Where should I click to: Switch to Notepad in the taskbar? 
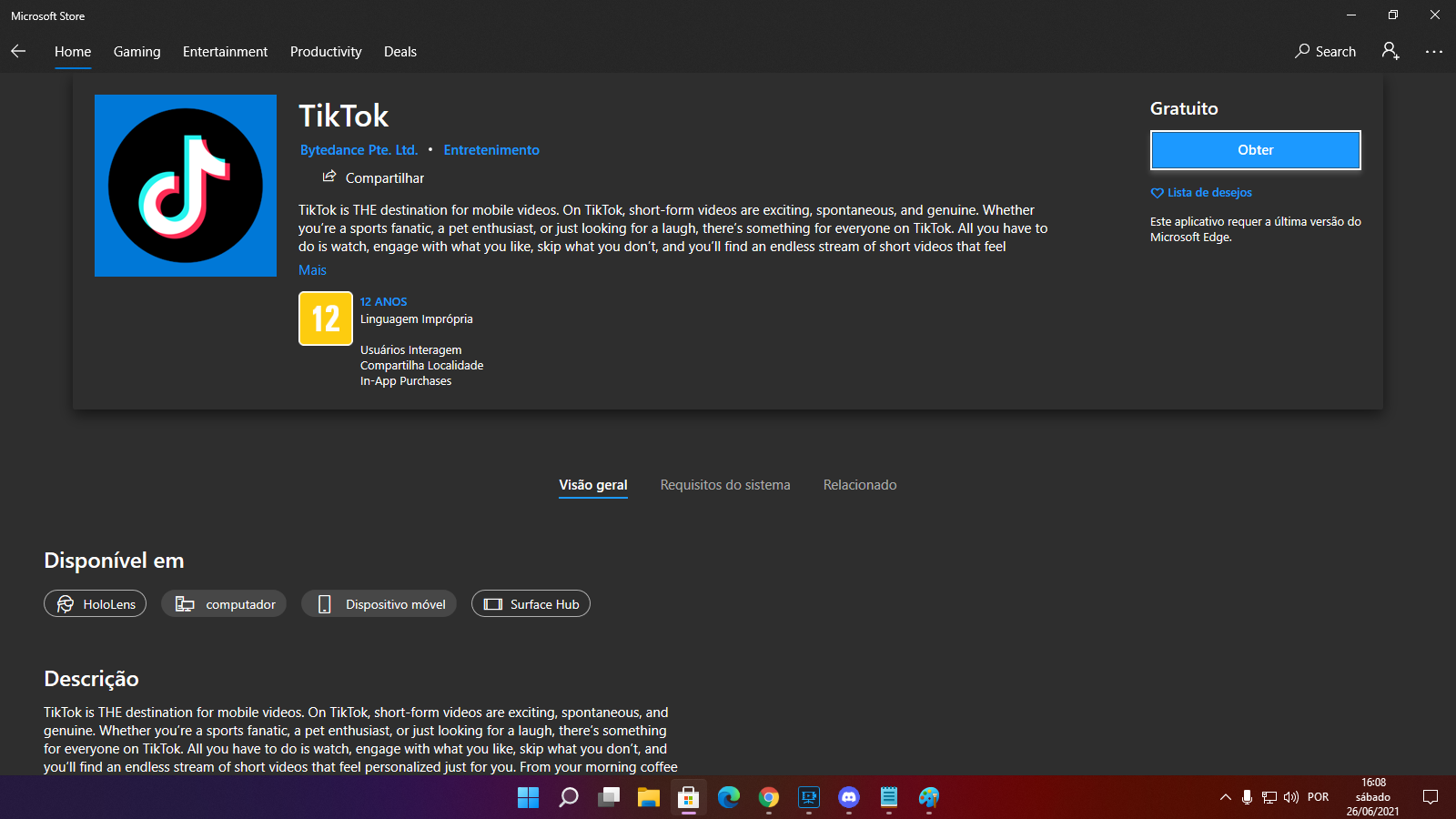tap(889, 798)
